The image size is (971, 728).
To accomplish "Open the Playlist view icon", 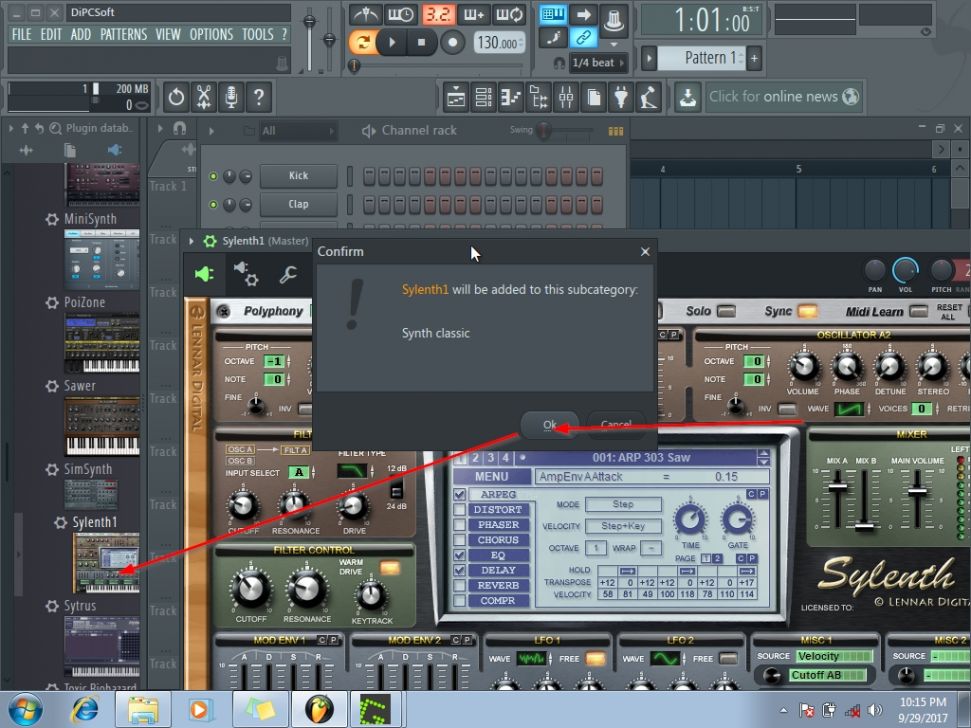I will pos(456,97).
